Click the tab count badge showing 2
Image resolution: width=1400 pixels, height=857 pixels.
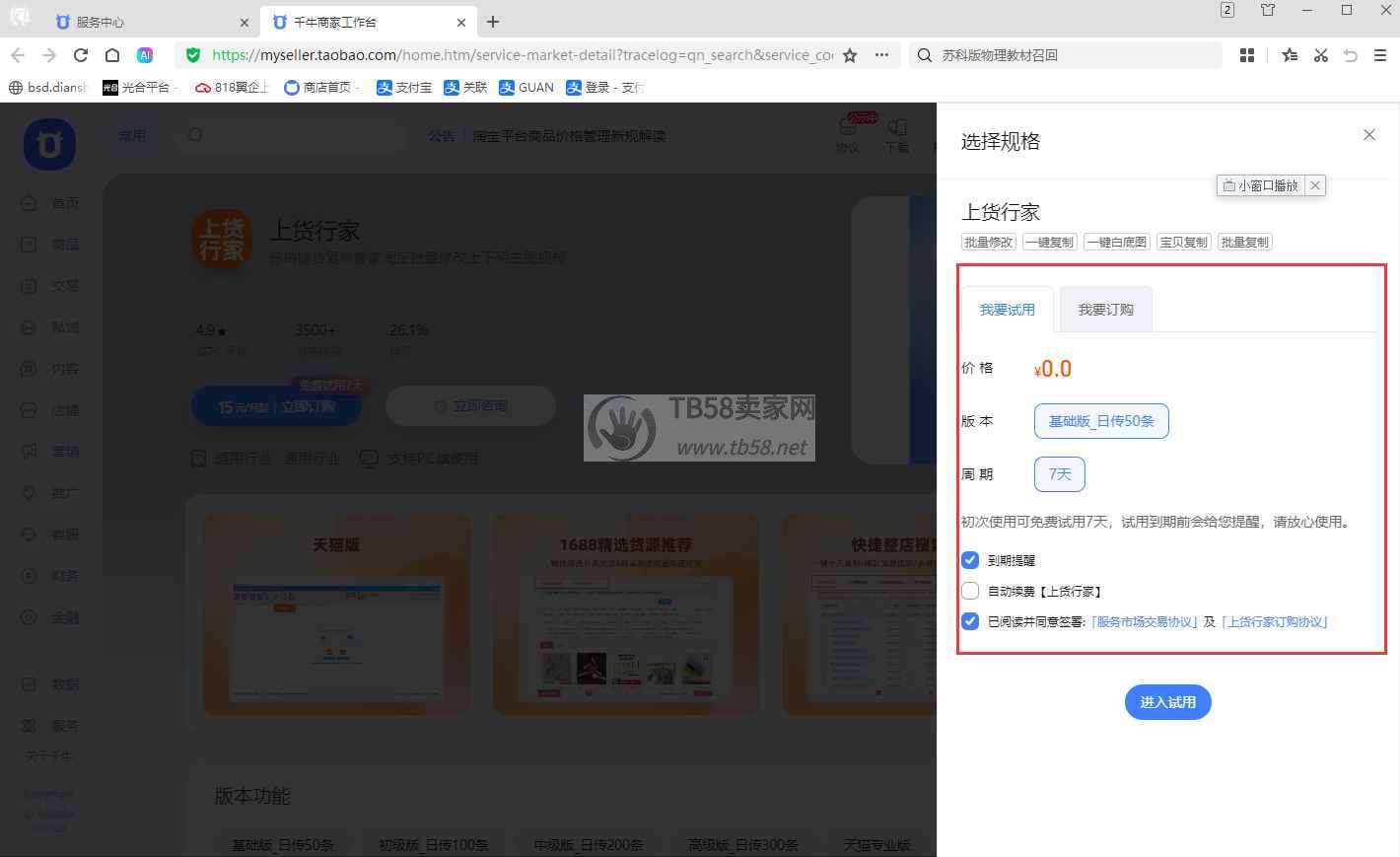(1227, 10)
